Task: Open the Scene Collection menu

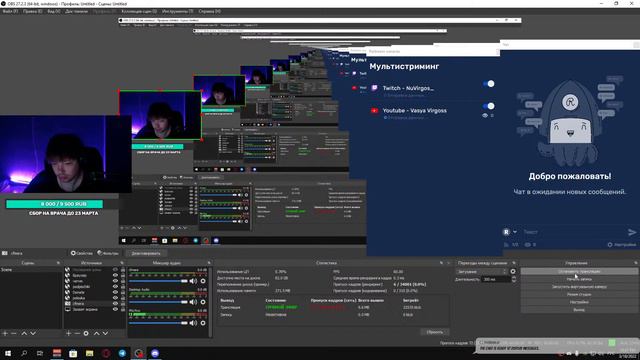Action: (x=139, y=11)
